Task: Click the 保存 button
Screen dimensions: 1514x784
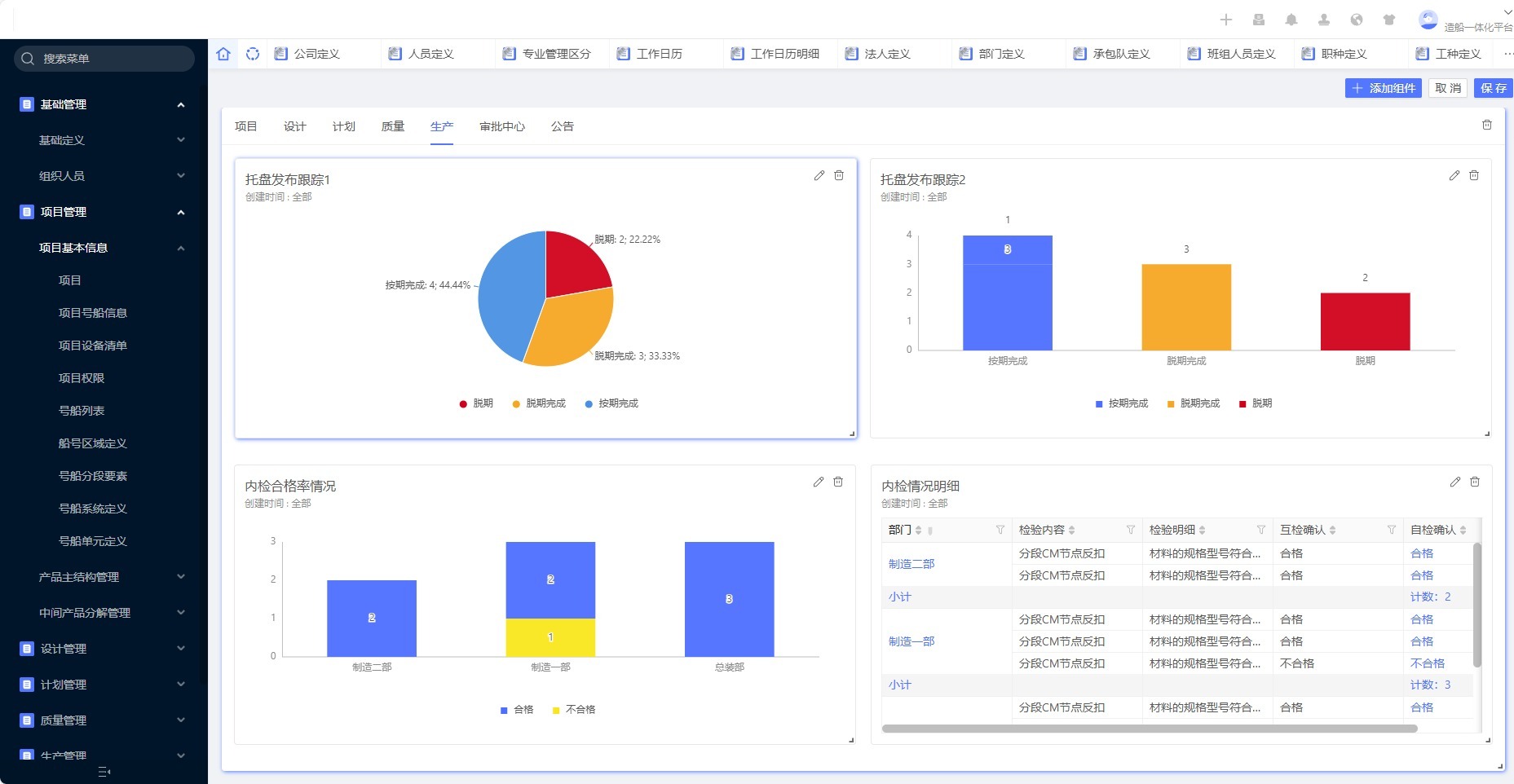Action: [x=1493, y=88]
